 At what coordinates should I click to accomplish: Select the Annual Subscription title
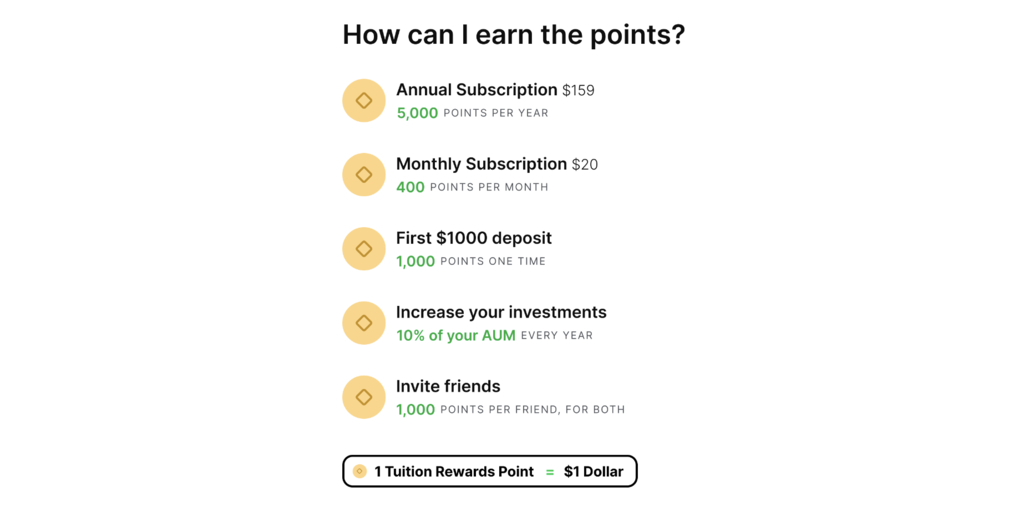pos(476,90)
